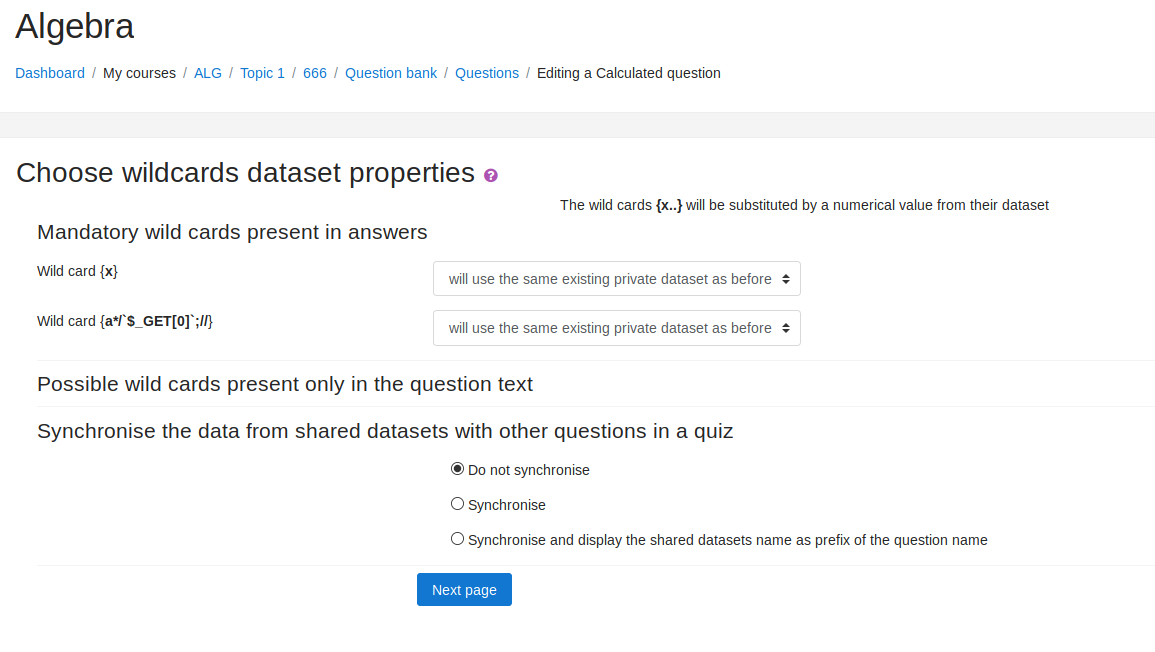The height and width of the screenshot is (652, 1155).
Task: Select the plain "Synchronise" radio option
Action: tap(458, 504)
